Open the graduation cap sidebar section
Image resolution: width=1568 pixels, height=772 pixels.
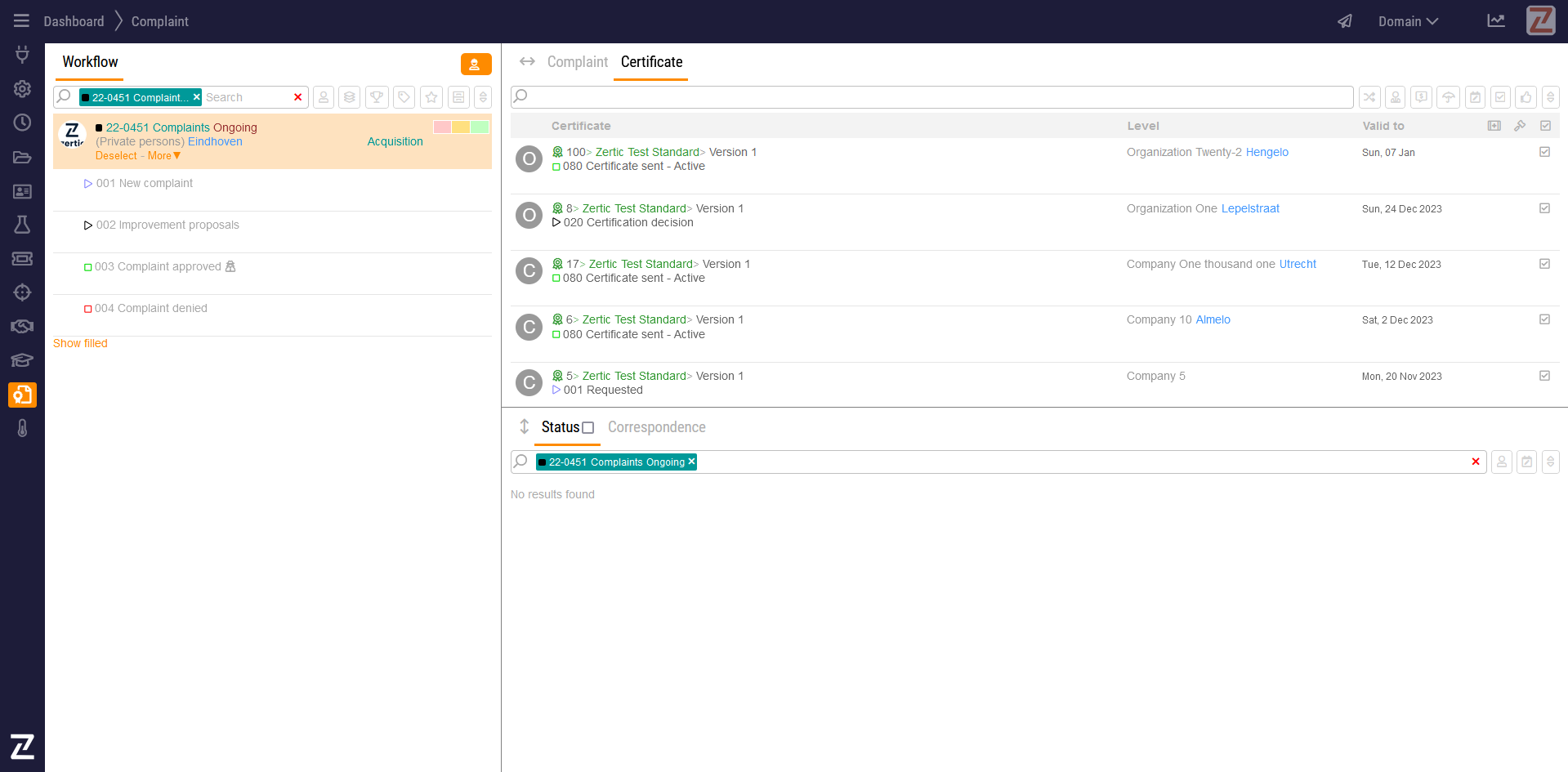click(22, 360)
